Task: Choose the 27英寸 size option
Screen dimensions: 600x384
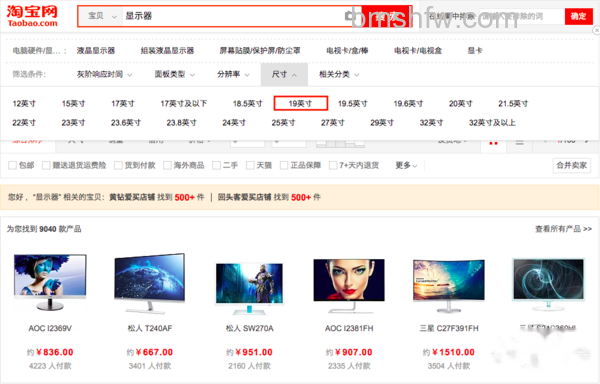Action: [x=333, y=123]
